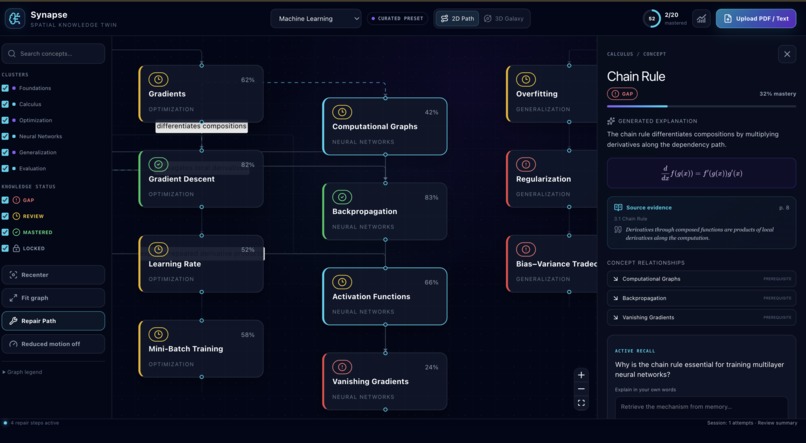Click the active recall answer text field
The image size is (806, 443).
tap(701, 407)
